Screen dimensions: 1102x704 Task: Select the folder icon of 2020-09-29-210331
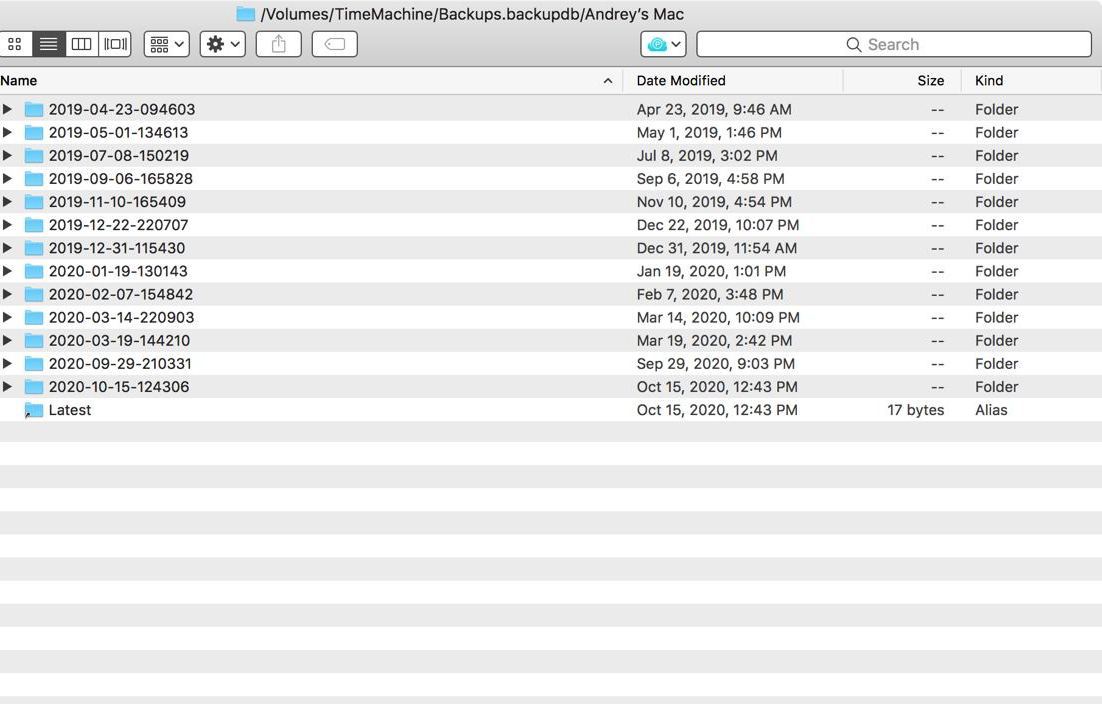click(x=34, y=363)
